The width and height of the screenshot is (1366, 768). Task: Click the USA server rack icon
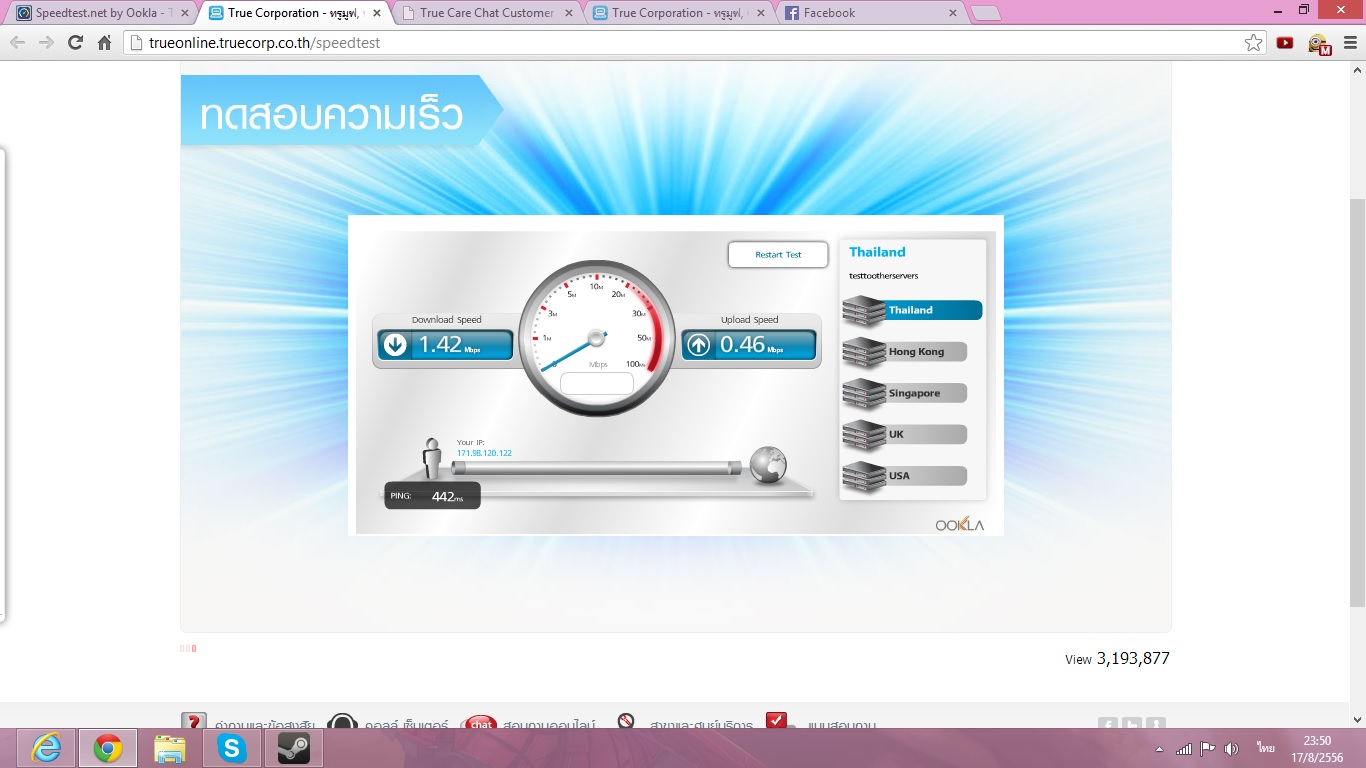tap(864, 477)
